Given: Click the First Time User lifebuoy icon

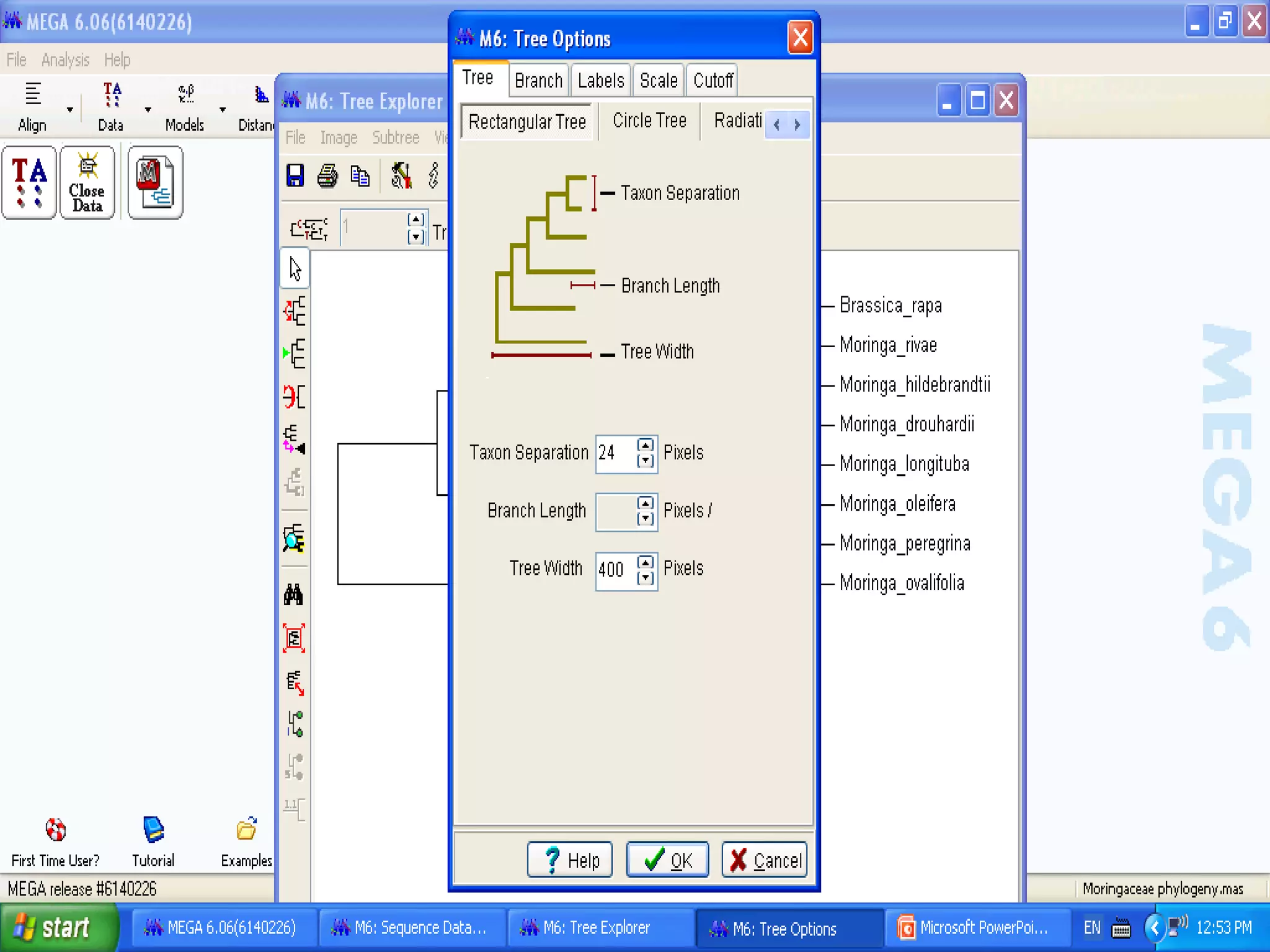Looking at the screenshot, I should 56,829.
